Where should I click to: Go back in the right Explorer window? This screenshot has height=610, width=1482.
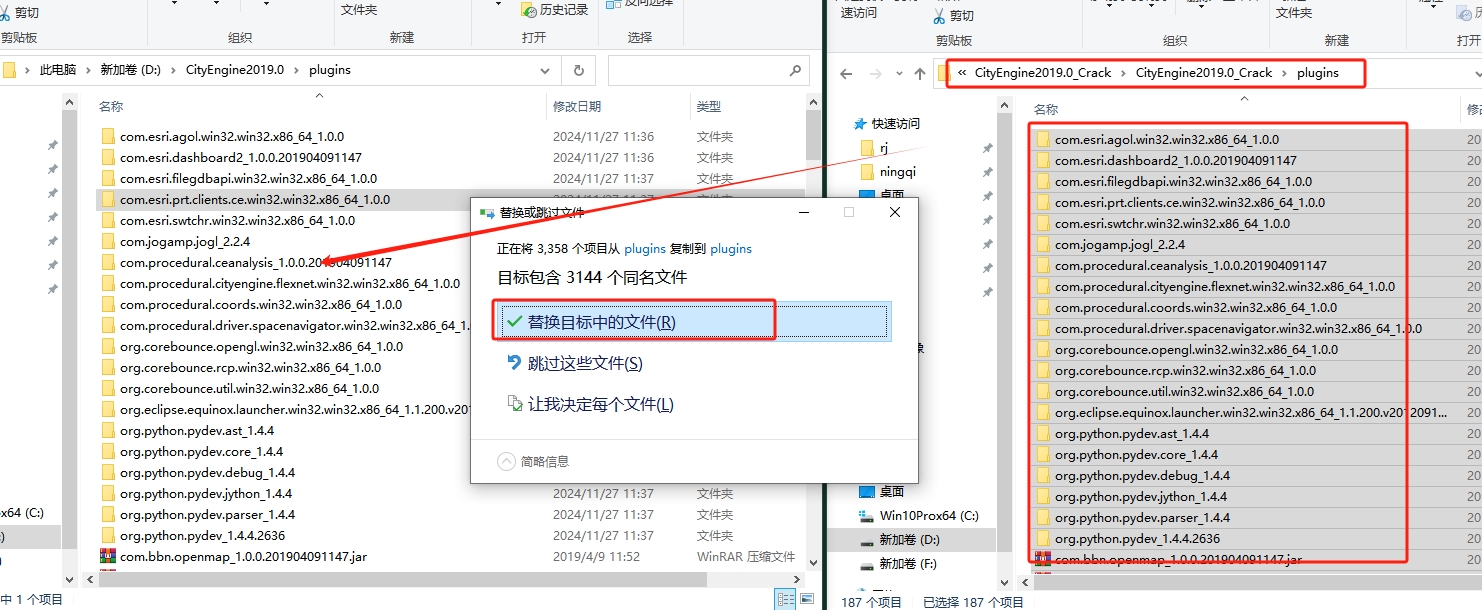pyautogui.click(x=846, y=74)
